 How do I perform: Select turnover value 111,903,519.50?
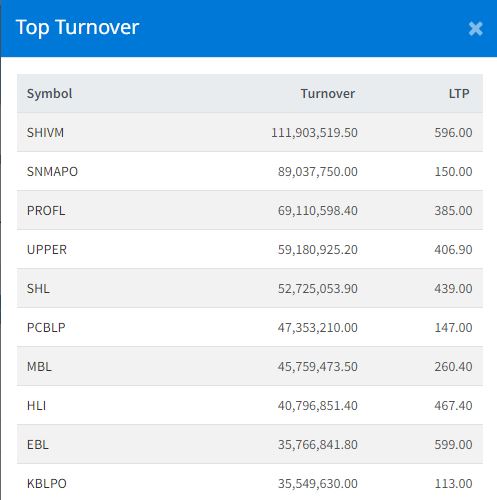point(314,133)
